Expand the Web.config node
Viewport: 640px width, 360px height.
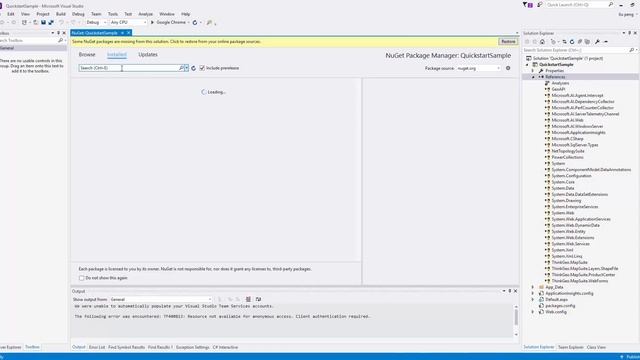533,312
